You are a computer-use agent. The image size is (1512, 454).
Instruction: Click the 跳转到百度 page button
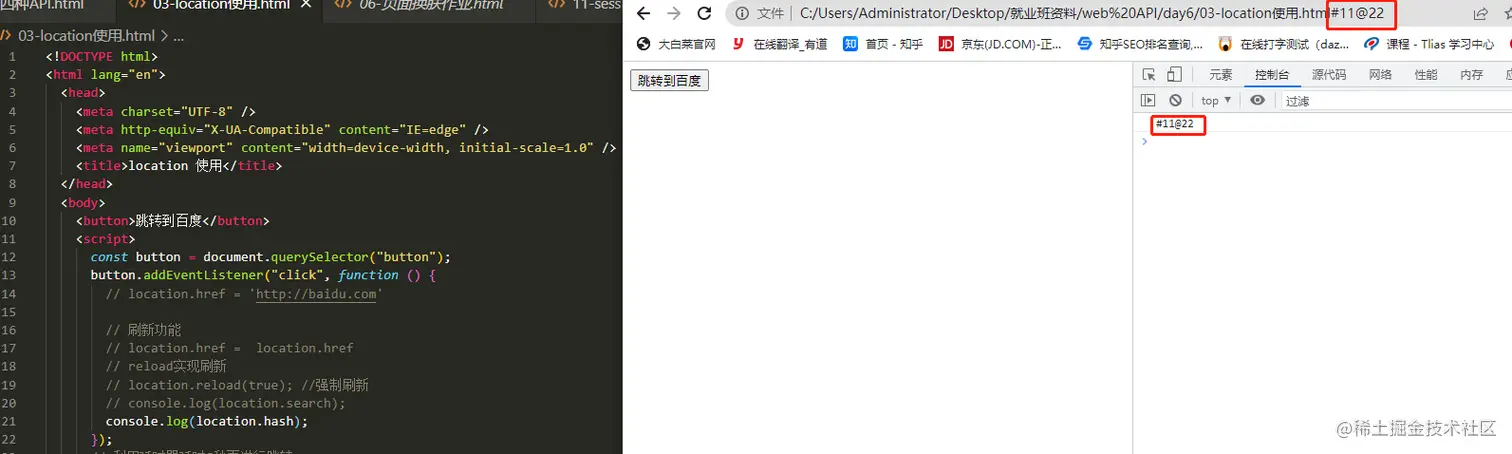pyautogui.click(x=669, y=80)
